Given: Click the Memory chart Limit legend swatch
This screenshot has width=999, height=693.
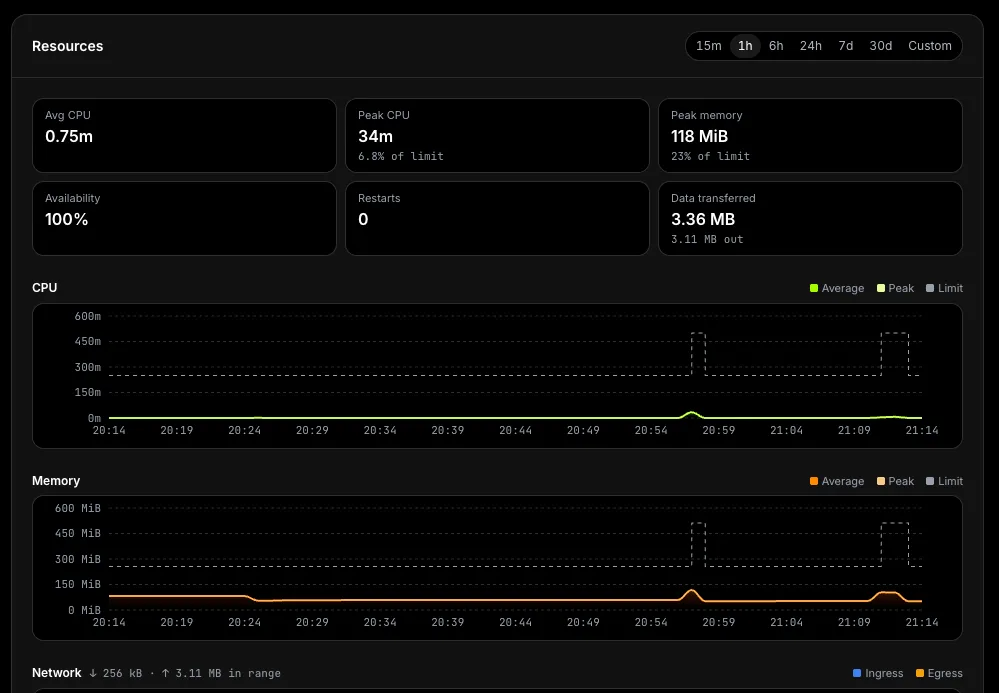Looking at the screenshot, I should point(930,482).
